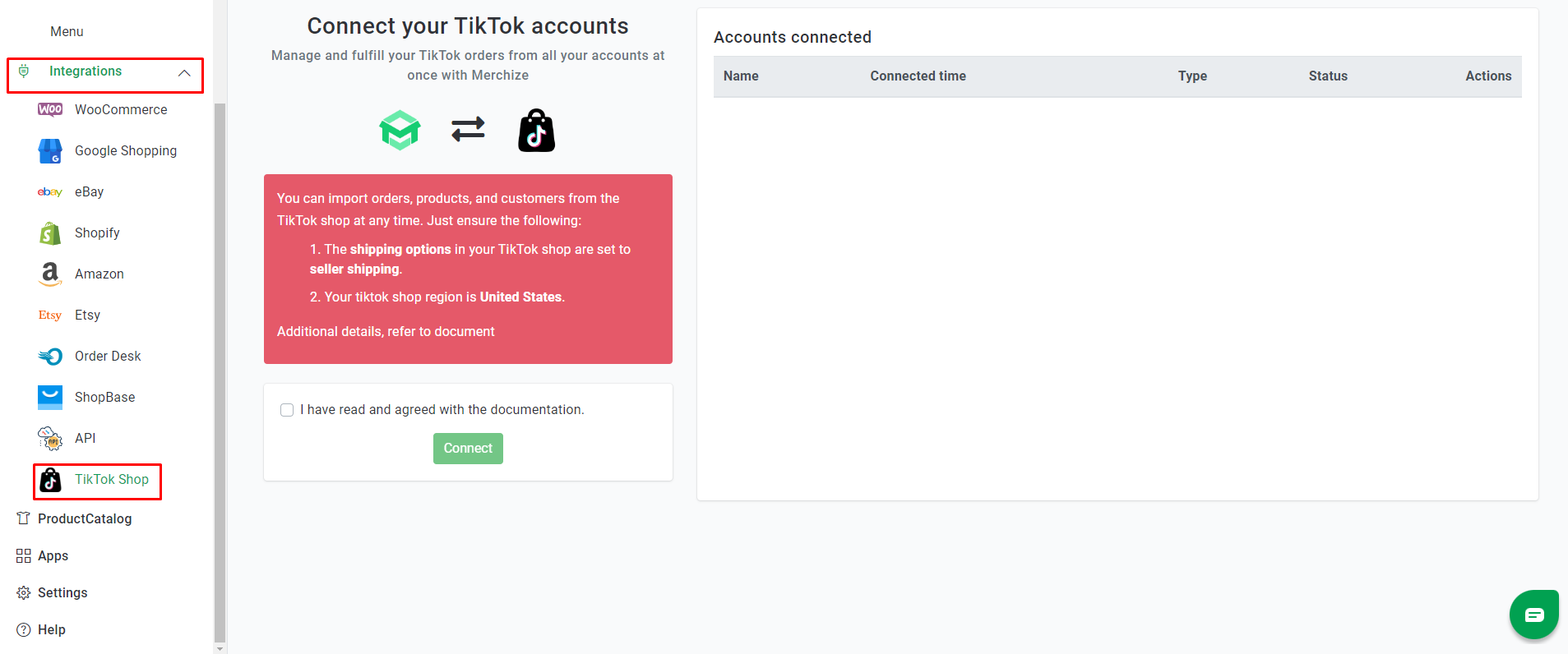Click the Connected time column header
The width and height of the screenshot is (1568, 654).
click(918, 76)
